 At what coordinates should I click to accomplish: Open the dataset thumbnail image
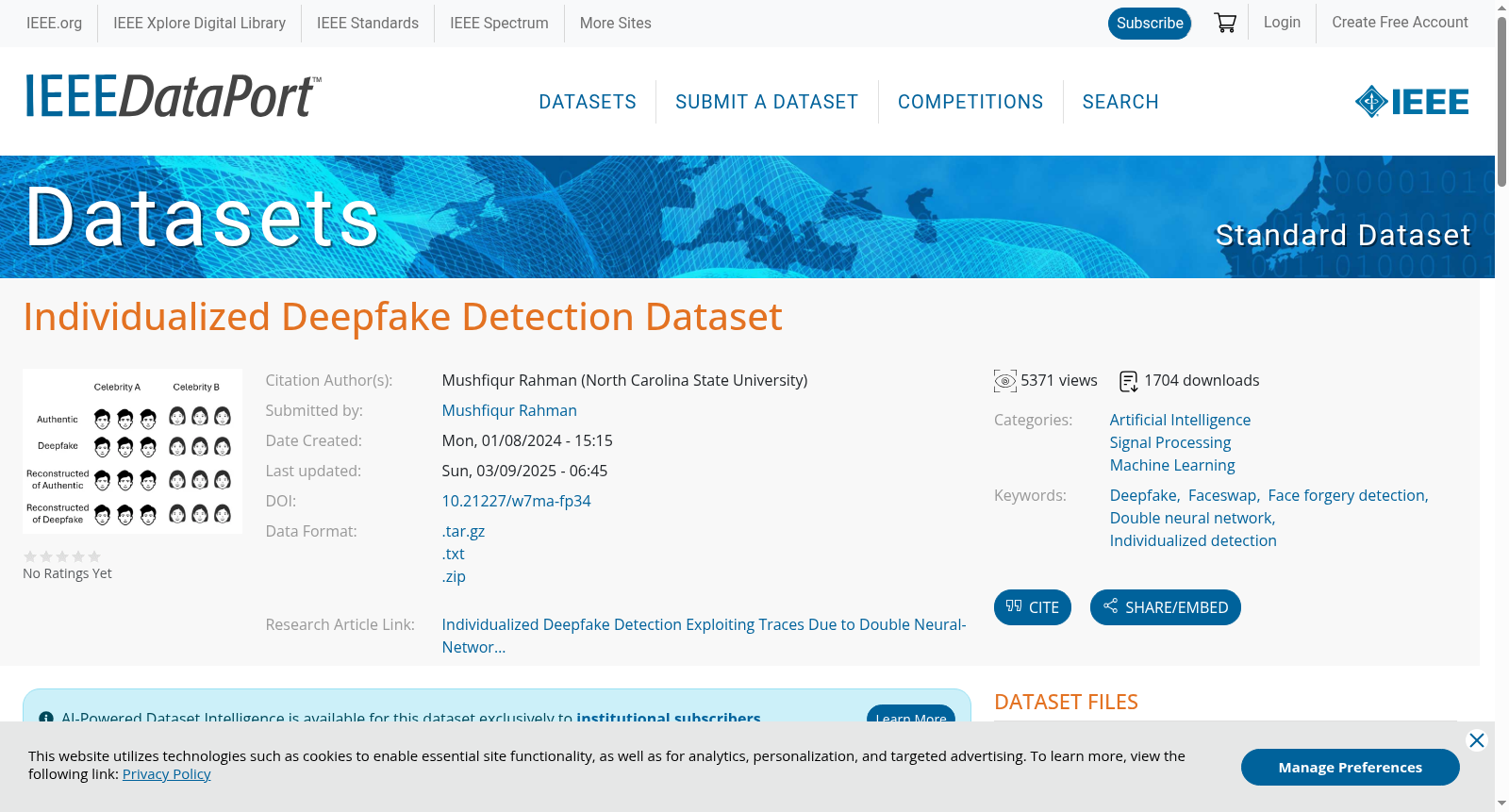pos(132,451)
